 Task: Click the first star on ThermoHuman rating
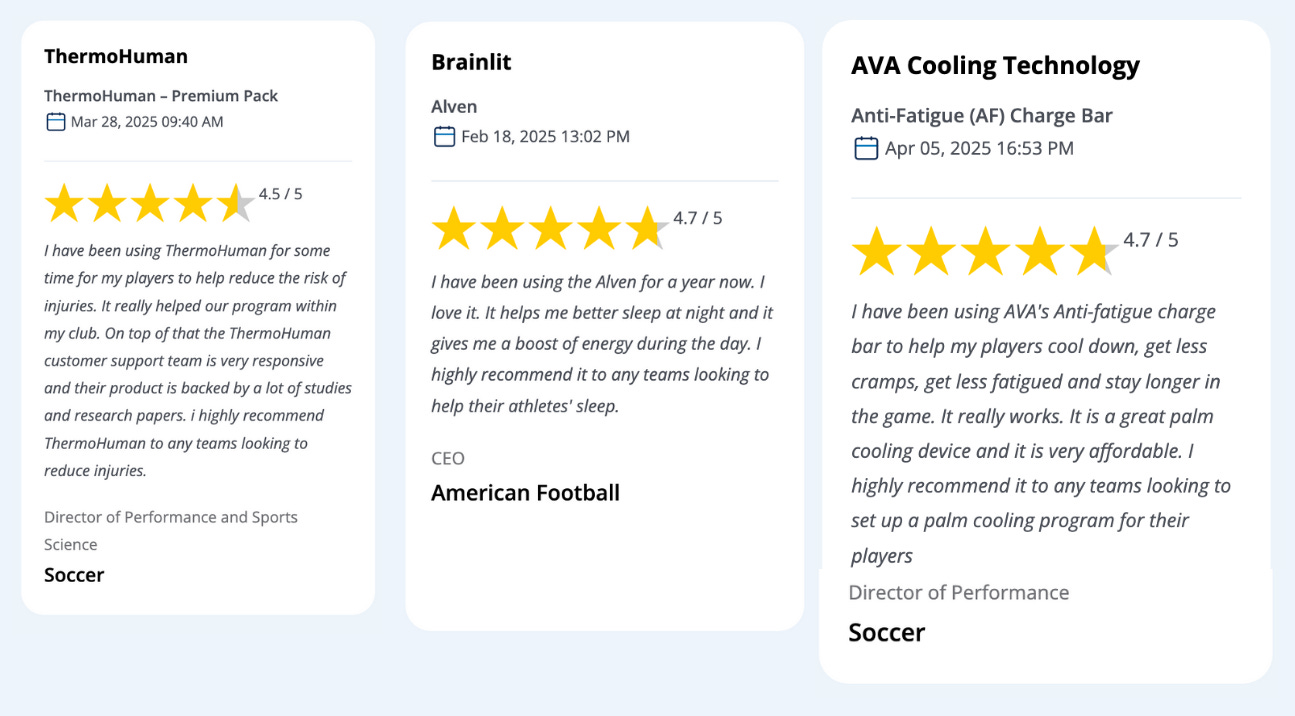tap(64, 203)
